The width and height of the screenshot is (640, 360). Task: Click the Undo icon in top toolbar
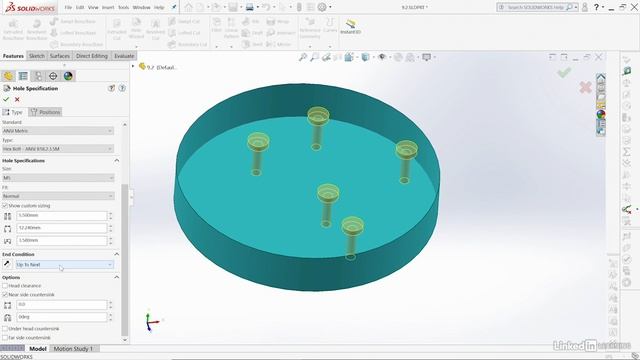pyautogui.click(x=266, y=7)
